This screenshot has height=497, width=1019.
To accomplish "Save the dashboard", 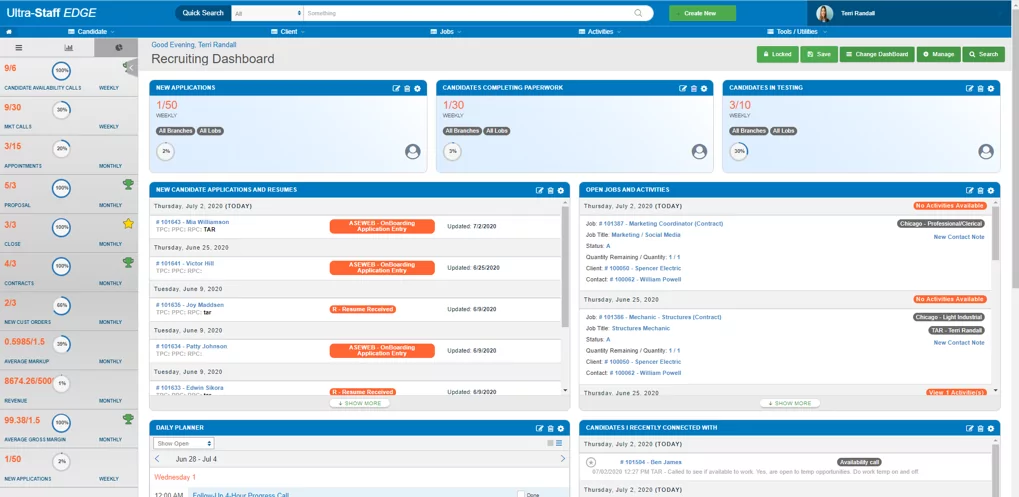I will 819,55.
